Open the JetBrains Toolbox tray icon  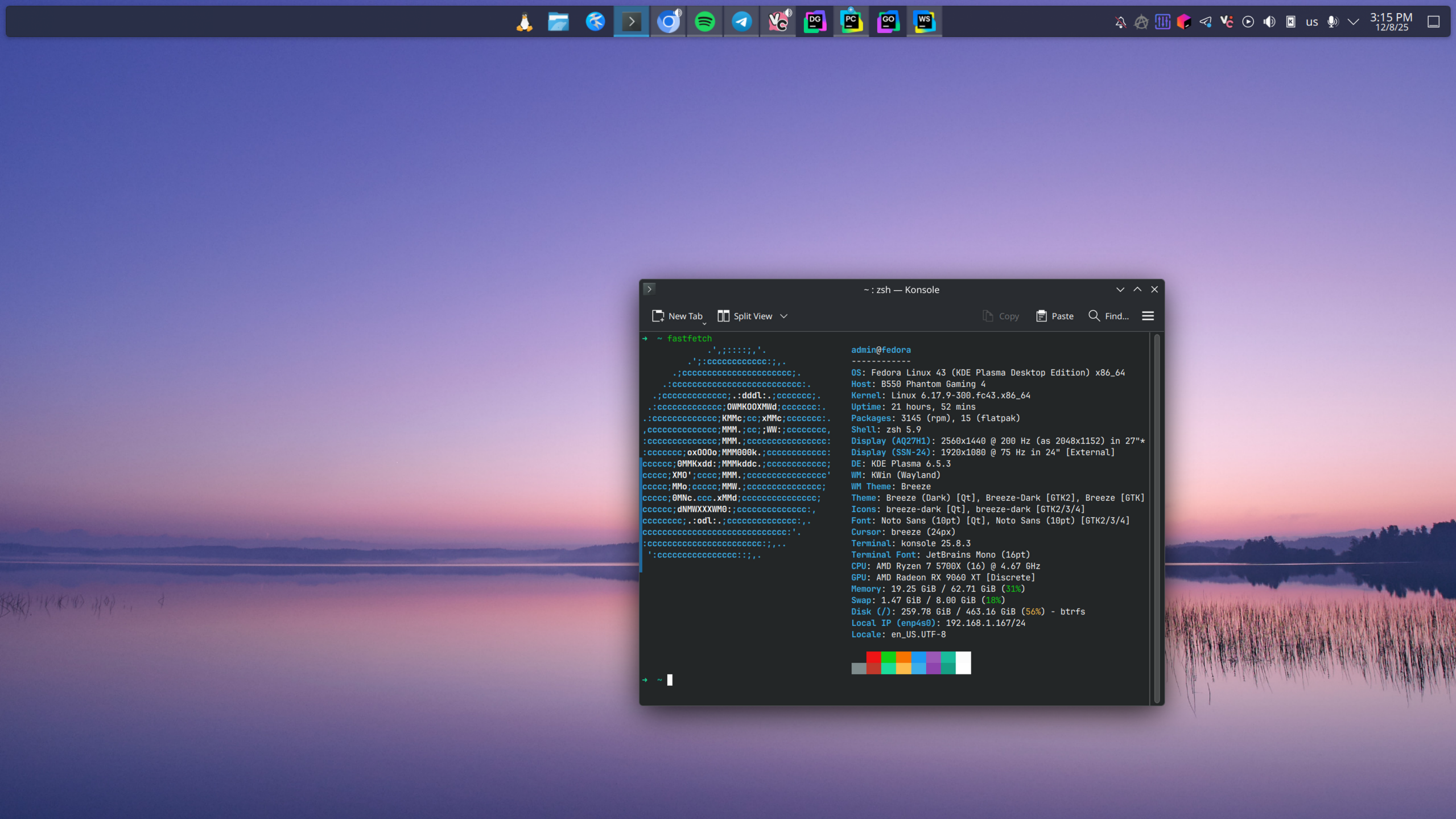(x=1183, y=22)
